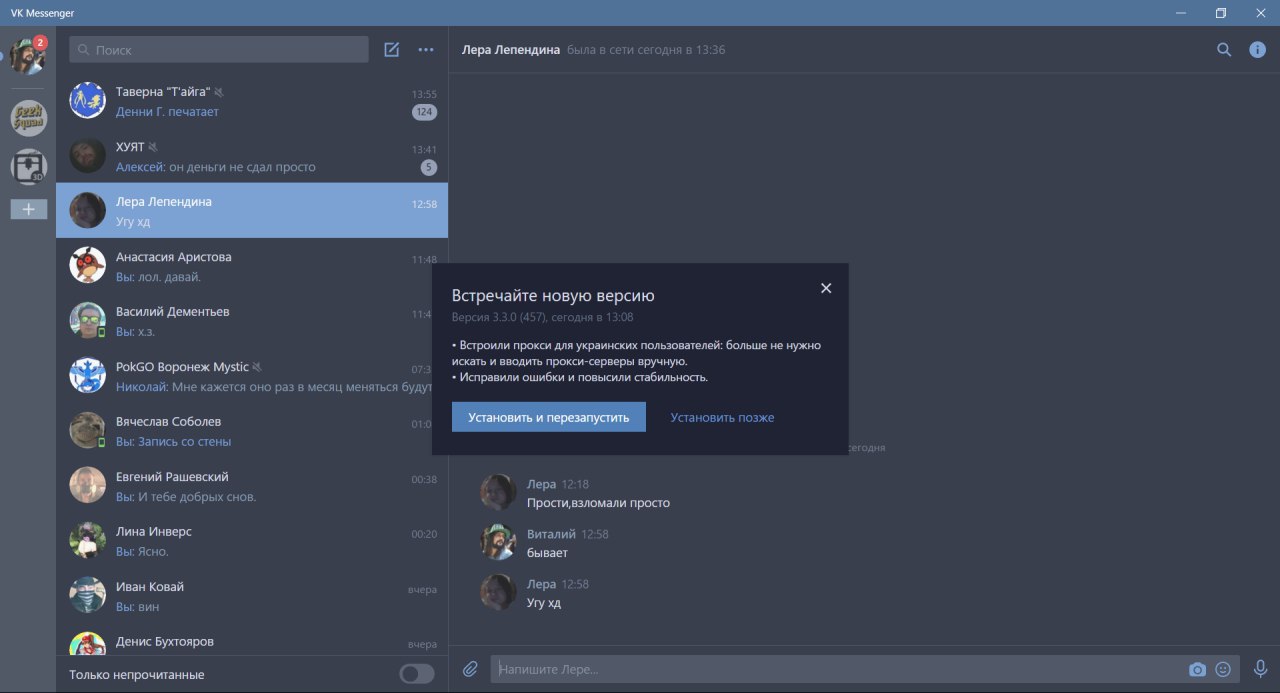Open the 3D community account icon
Screen dimensions: 1280x693
pyautogui.click(x=28, y=167)
